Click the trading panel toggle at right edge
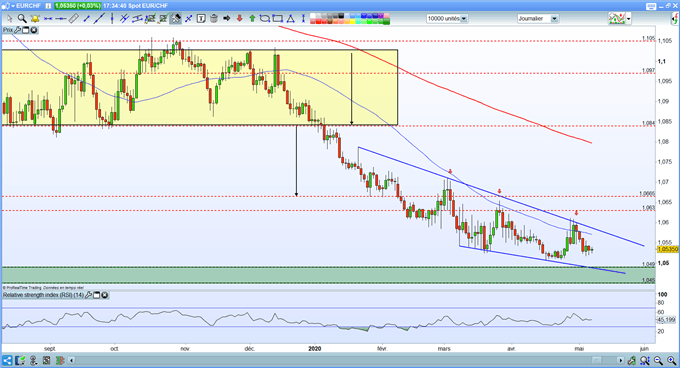Viewport: 680px width, 368px height. [675, 19]
